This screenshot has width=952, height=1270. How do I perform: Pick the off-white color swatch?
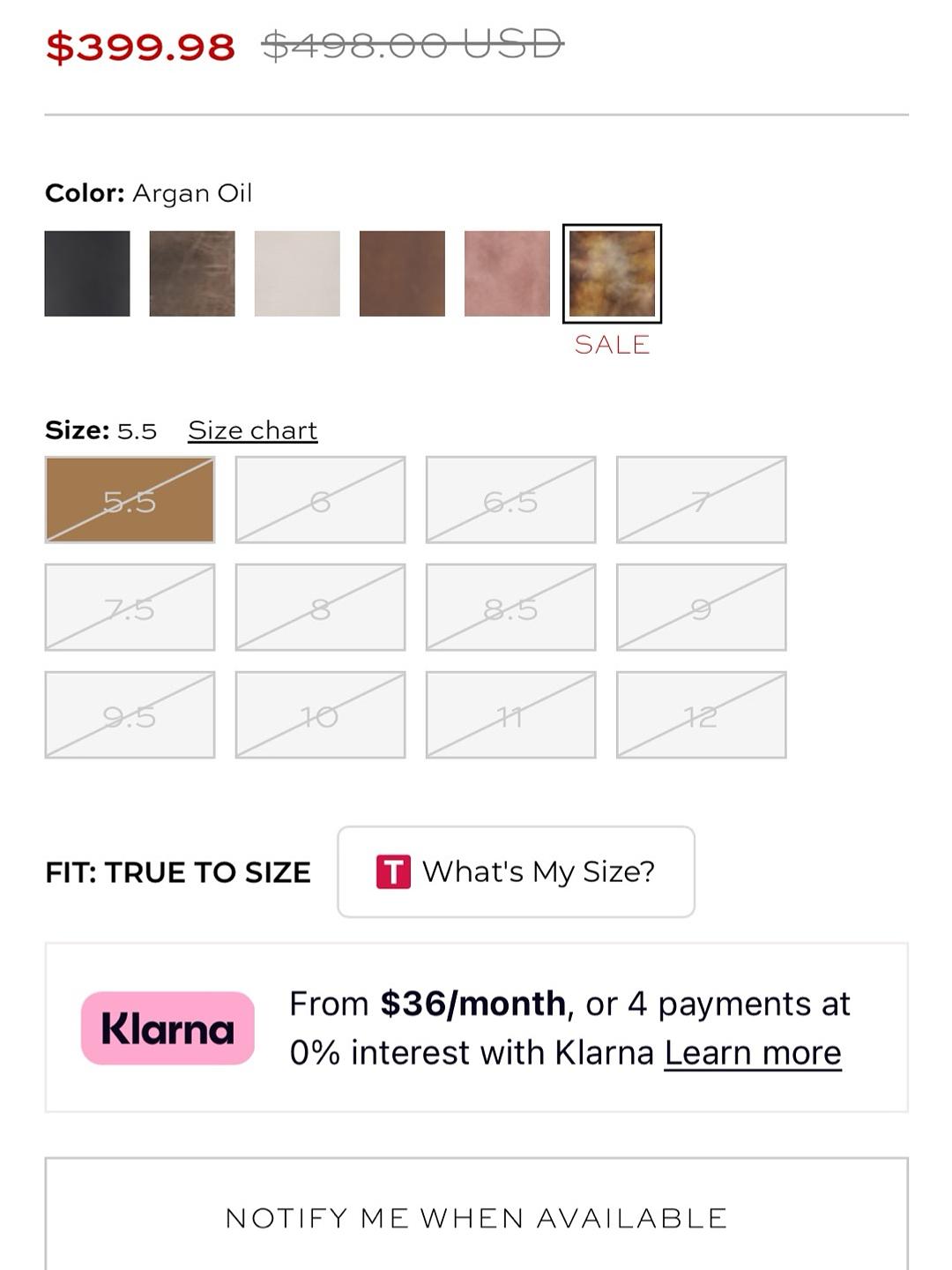(297, 273)
